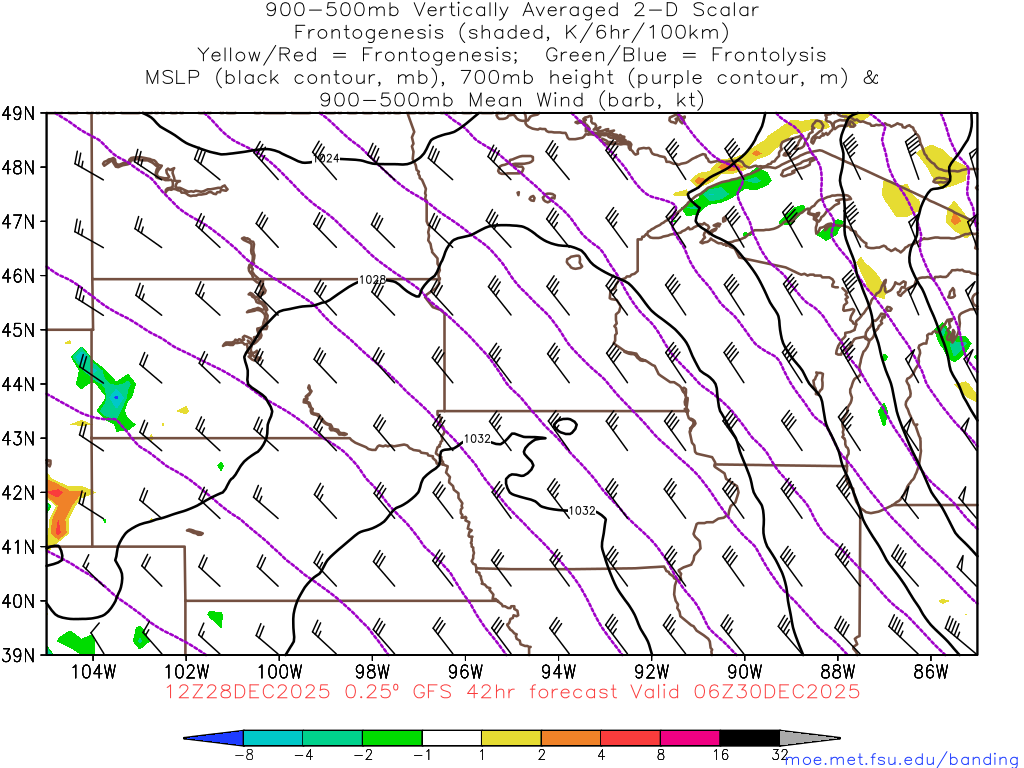
Task: Click the blue left arrow end of colorbar
Action: (x=216, y=738)
